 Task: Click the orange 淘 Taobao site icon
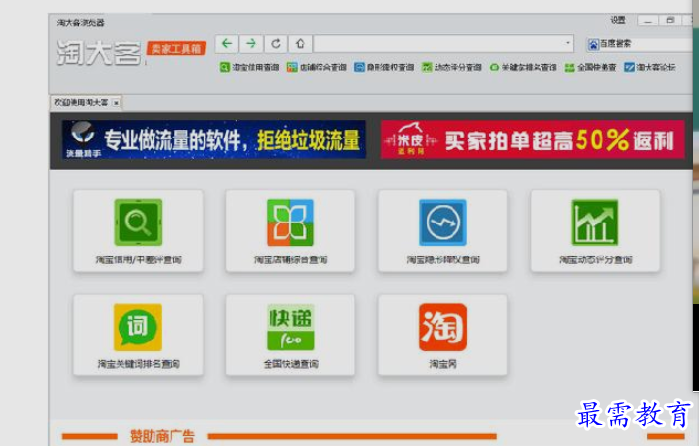coord(443,327)
